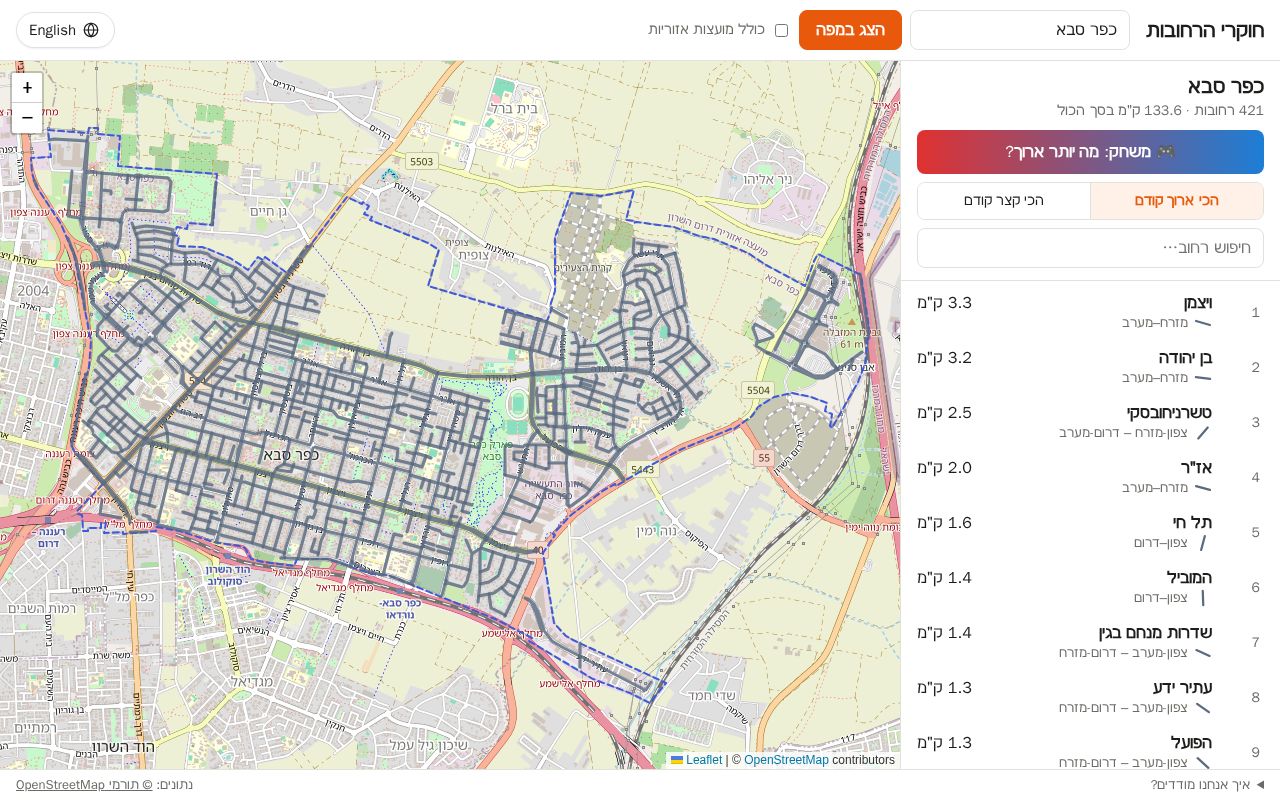This screenshot has width=1280, height=800.
Task: Click direction line icon for טשרניחובסקי
Action: coord(1203,433)
